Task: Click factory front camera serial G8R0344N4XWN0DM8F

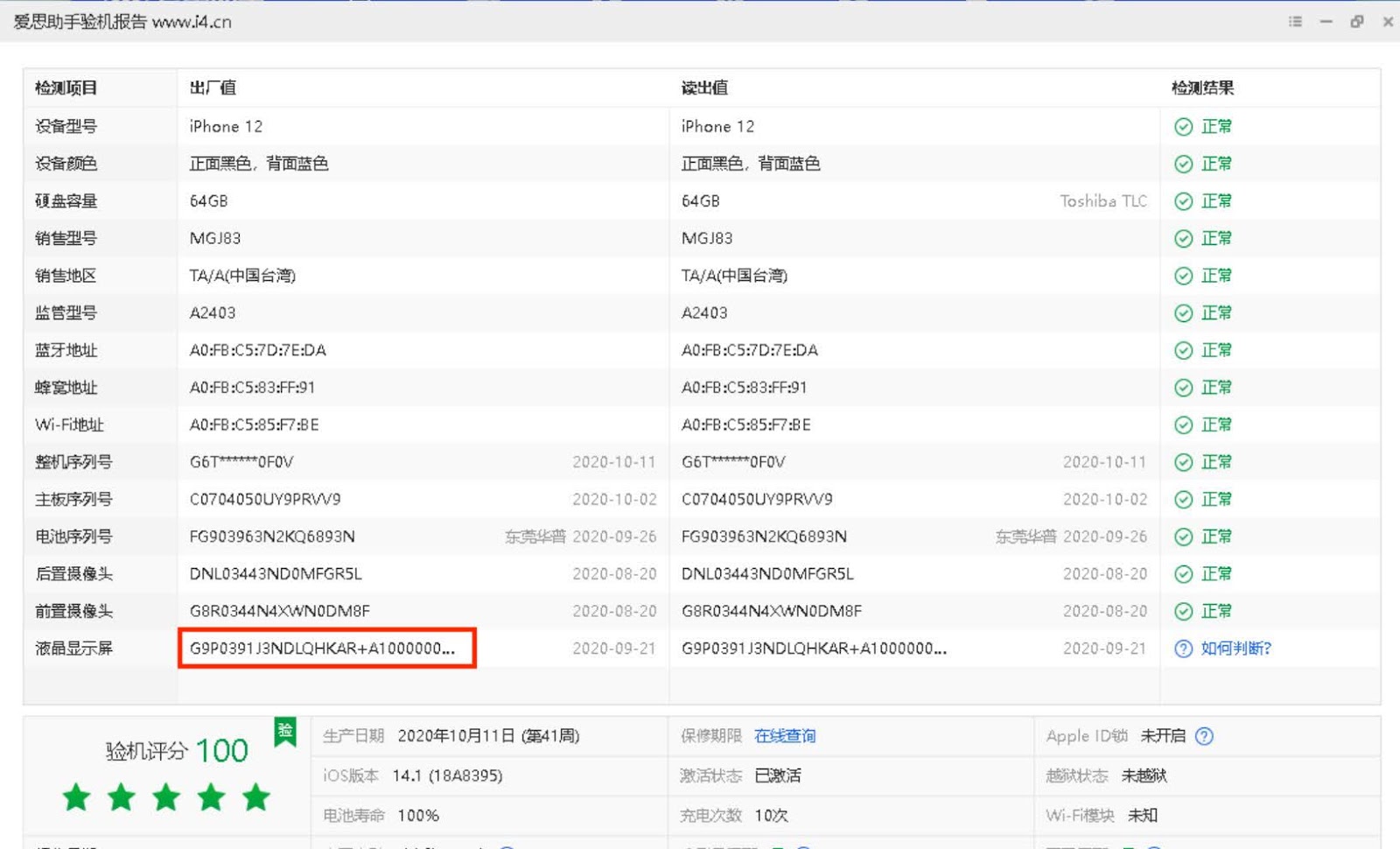Action: coord(280,611)
